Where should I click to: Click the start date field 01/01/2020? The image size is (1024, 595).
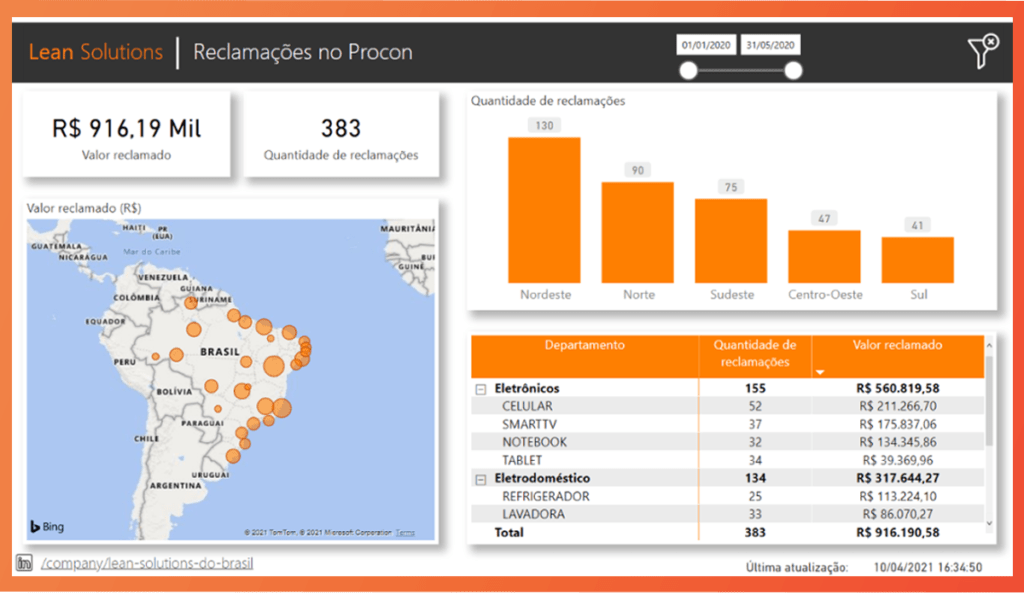[706, 46]
